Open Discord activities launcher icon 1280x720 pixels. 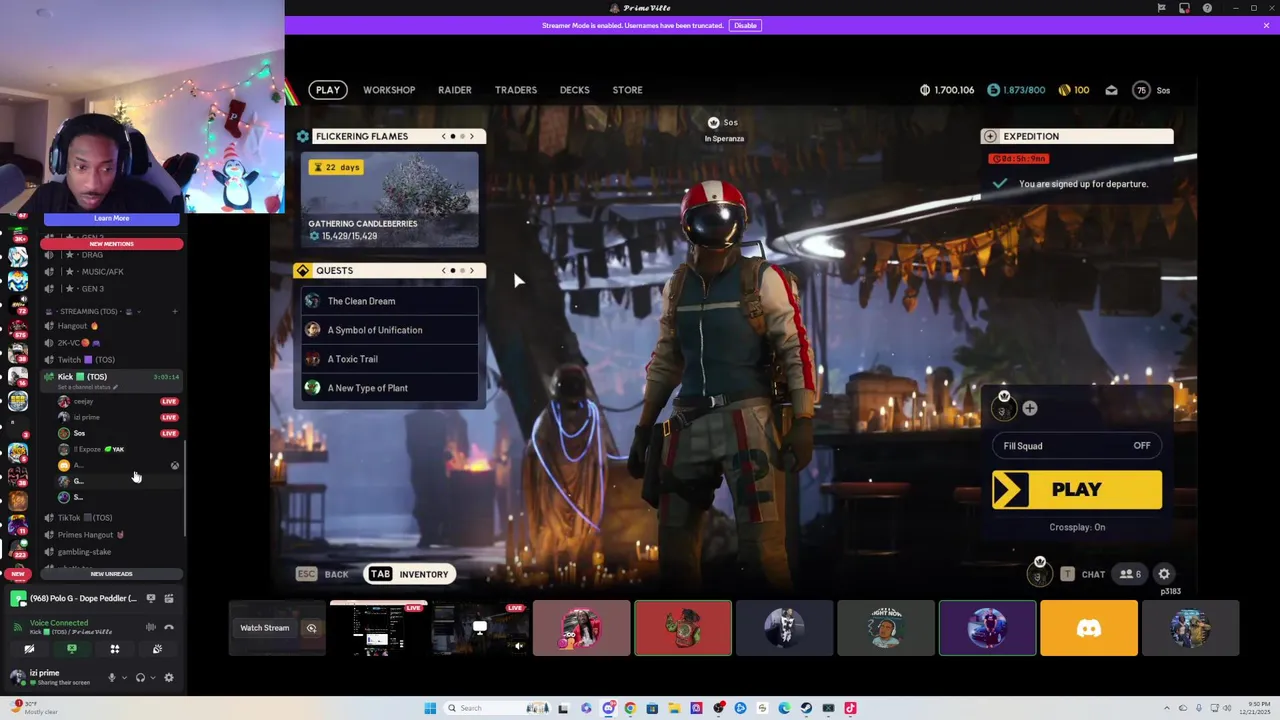point(115,650)
